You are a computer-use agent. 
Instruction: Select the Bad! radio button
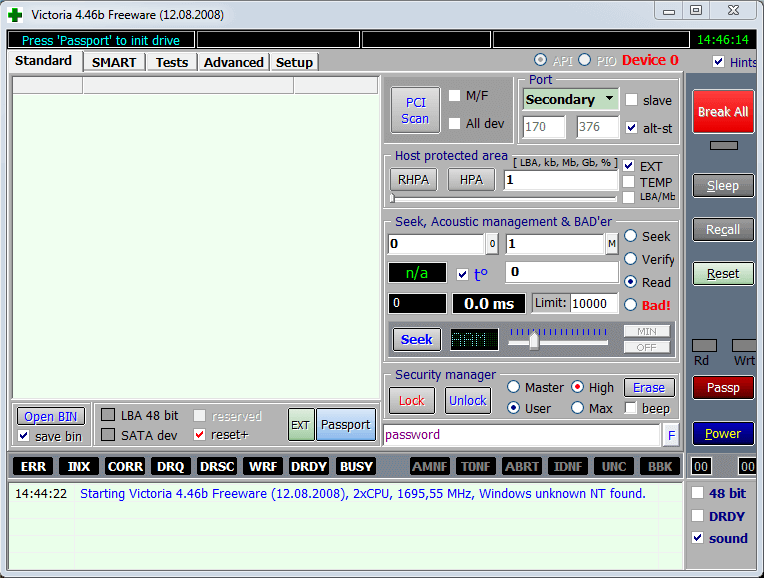click(630, 305)
